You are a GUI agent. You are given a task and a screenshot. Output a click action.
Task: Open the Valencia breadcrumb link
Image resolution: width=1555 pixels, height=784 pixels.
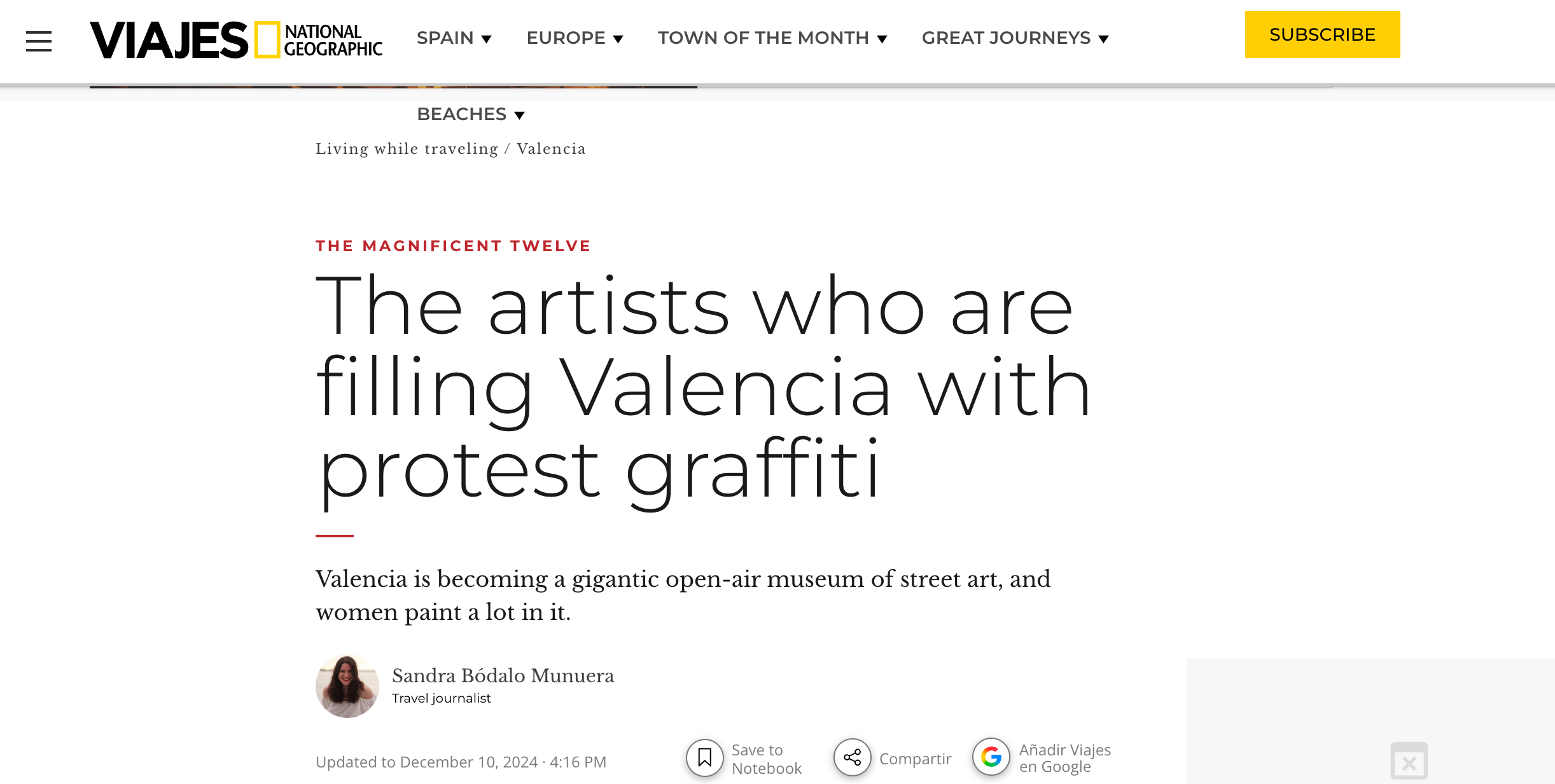[x=551, y=149]
